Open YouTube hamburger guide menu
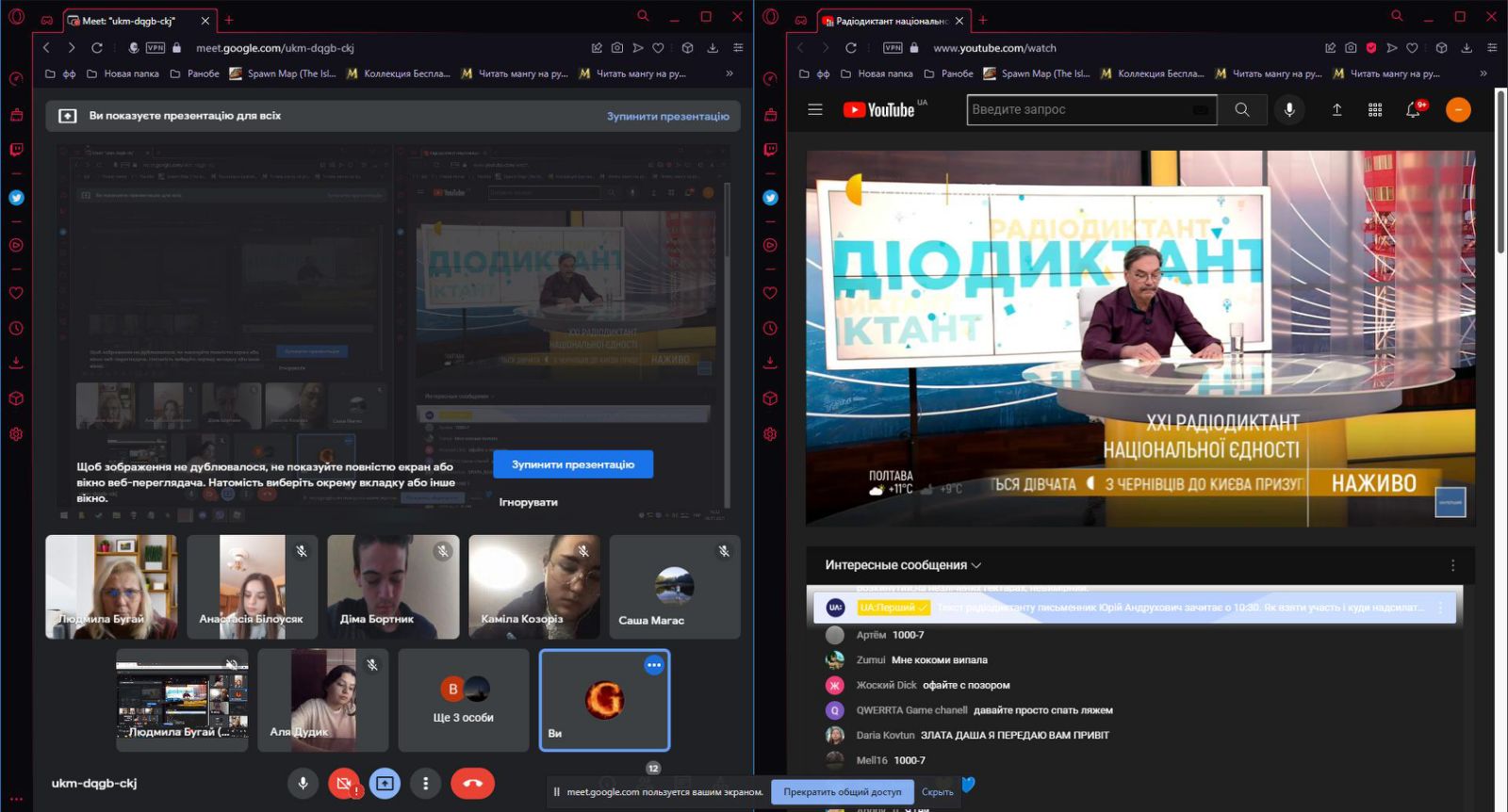Image resolution: width=1508 pixels, height=812 pixels. 815,110
